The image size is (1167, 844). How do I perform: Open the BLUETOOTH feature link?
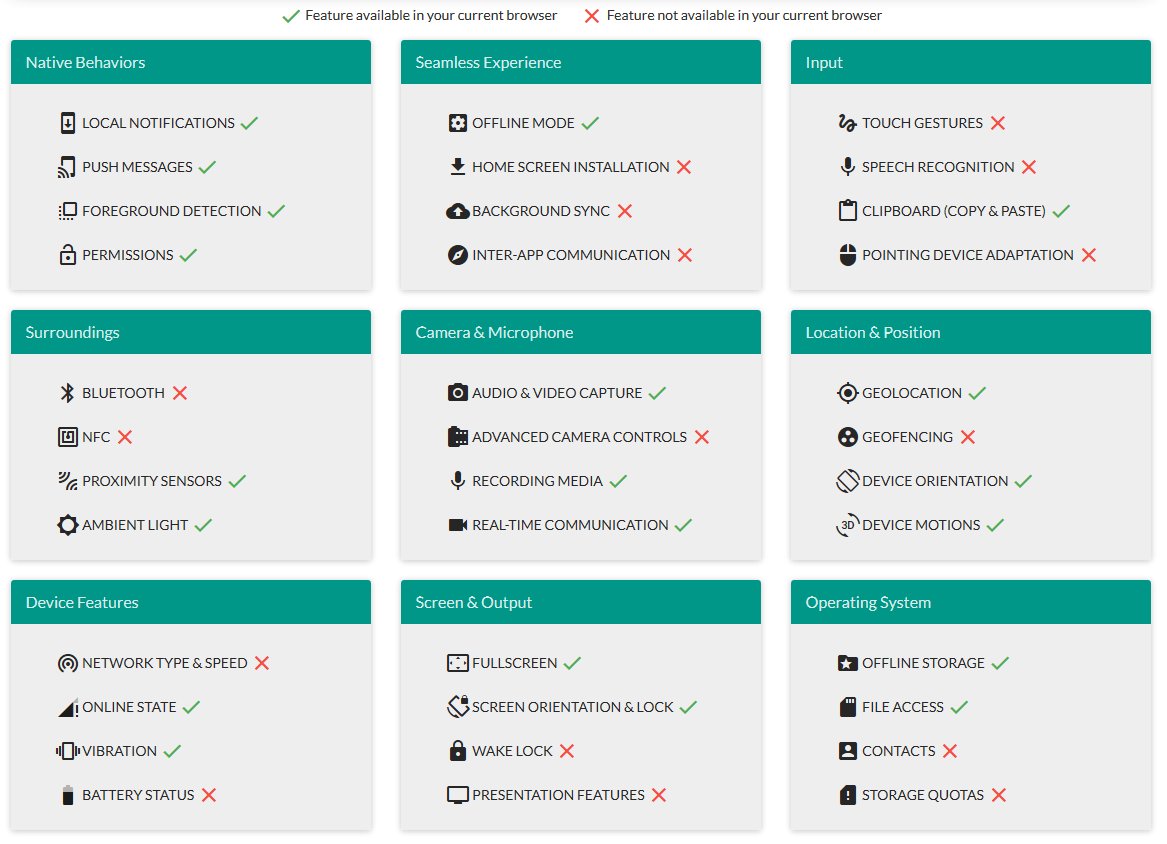(124, 392)
